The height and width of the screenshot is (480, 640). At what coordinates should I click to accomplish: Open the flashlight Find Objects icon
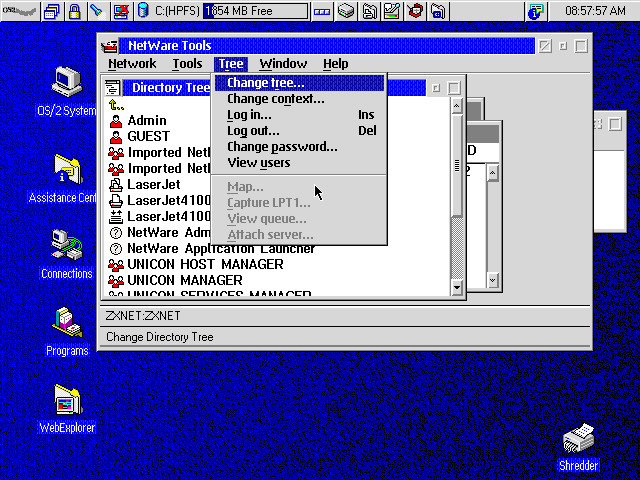[x=98, y=11]
